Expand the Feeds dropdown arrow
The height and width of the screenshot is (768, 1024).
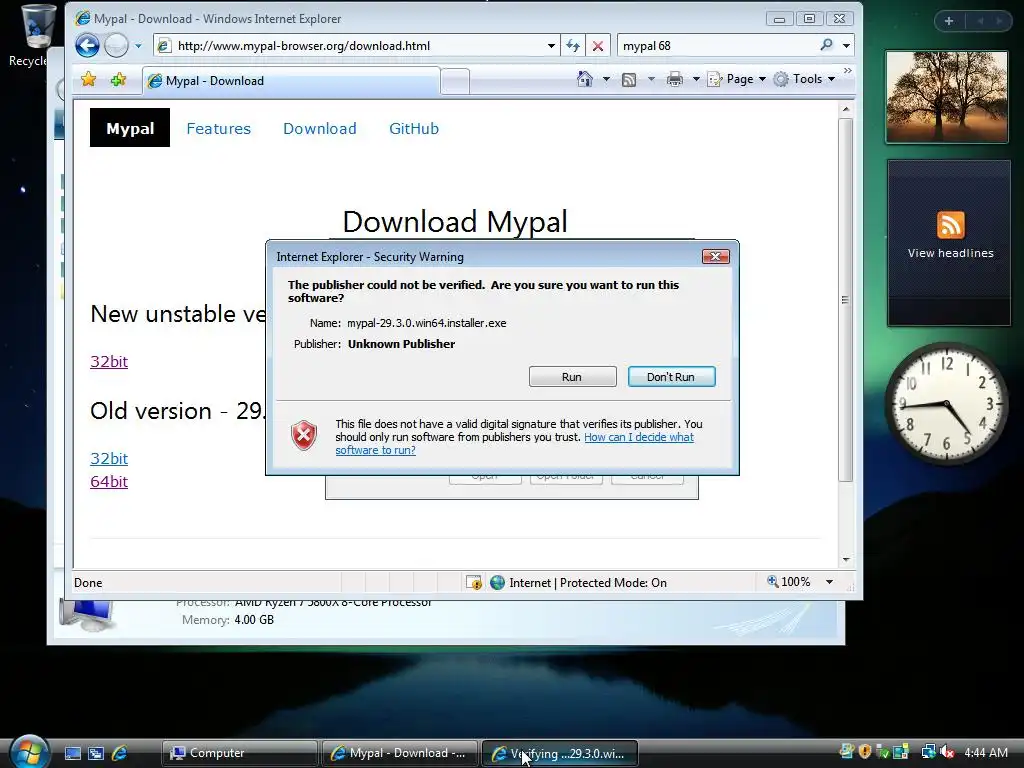650,80
